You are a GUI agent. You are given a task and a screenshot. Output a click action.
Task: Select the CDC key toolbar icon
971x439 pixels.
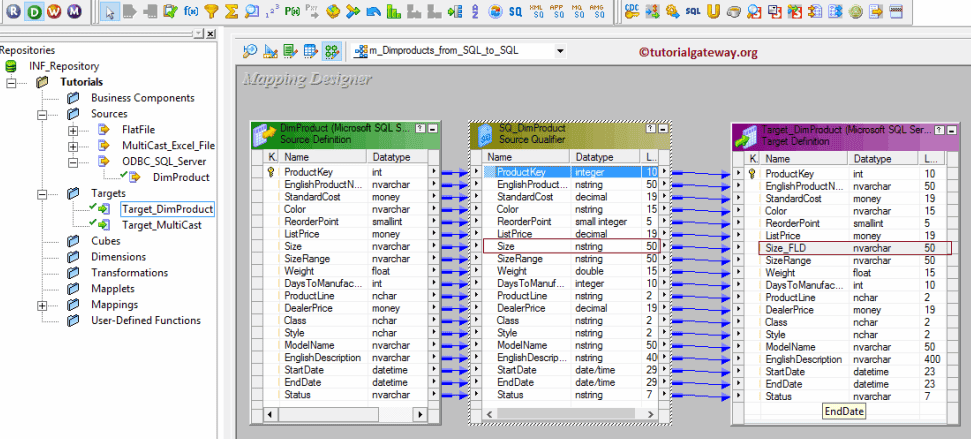coord(631,12)
